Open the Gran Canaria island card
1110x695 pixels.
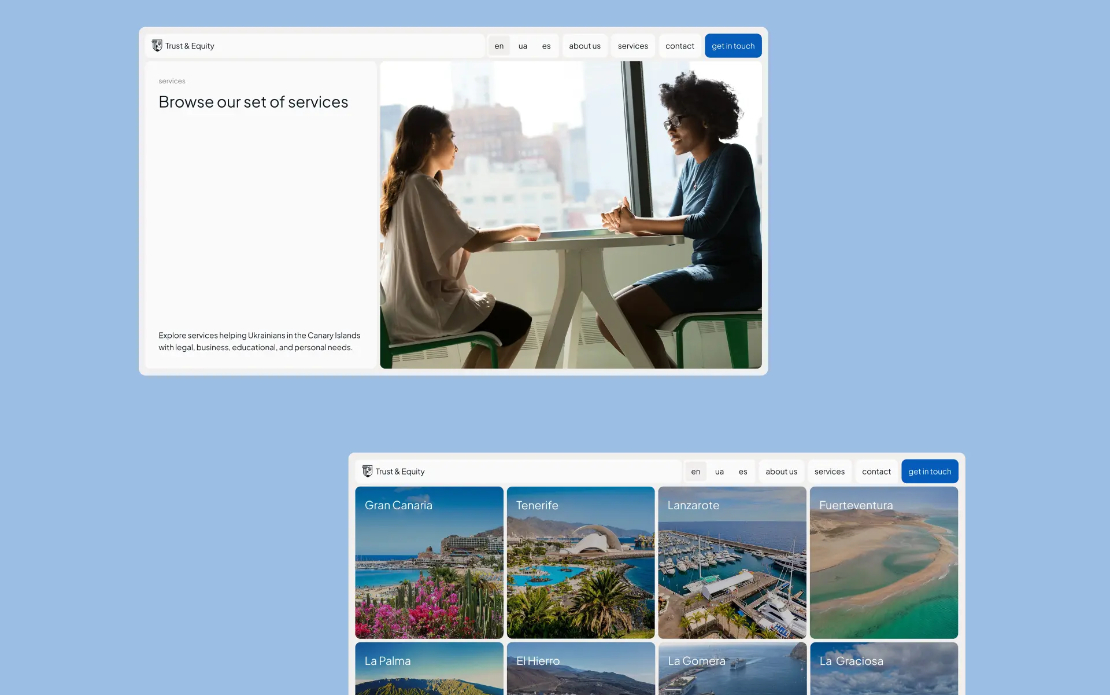click(429, 563)
